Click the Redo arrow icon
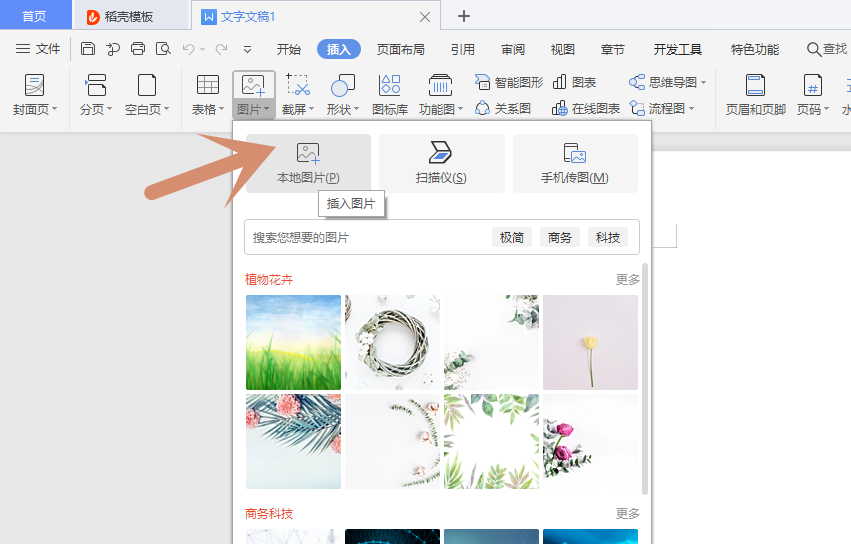Viewport: 851px width, 544px height. 221,49
